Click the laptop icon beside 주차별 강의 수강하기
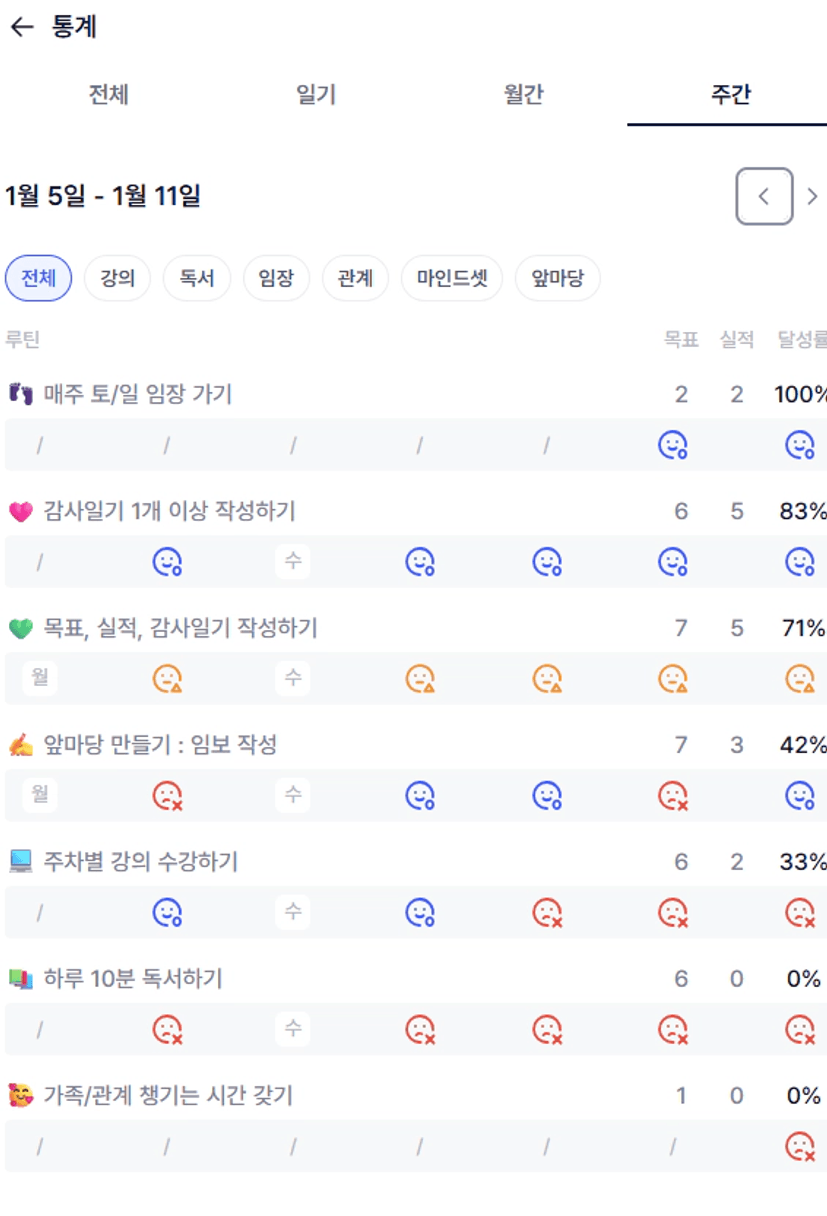The height and width of the screenshot is (1216, 827). pyautogui.click(x=21, y=862)
